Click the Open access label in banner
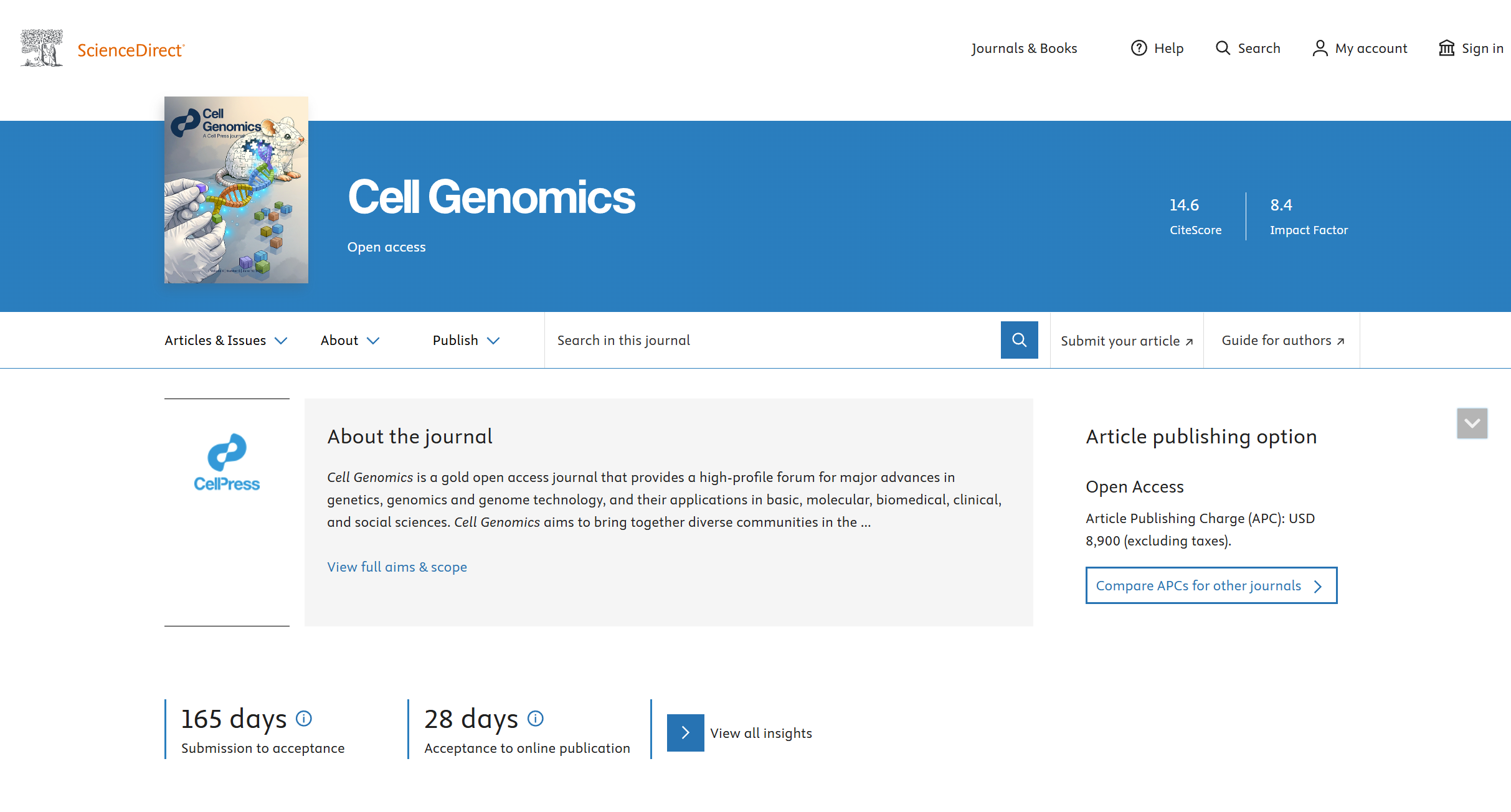The height and width of the screenshot is (812, 1511). pos(387,247)
